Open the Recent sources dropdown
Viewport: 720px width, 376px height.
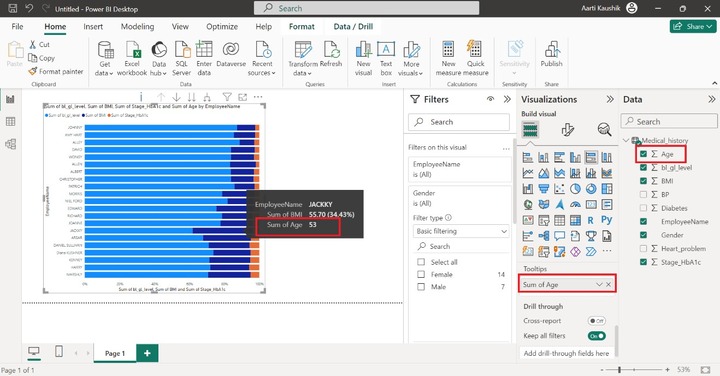point(262,58)
